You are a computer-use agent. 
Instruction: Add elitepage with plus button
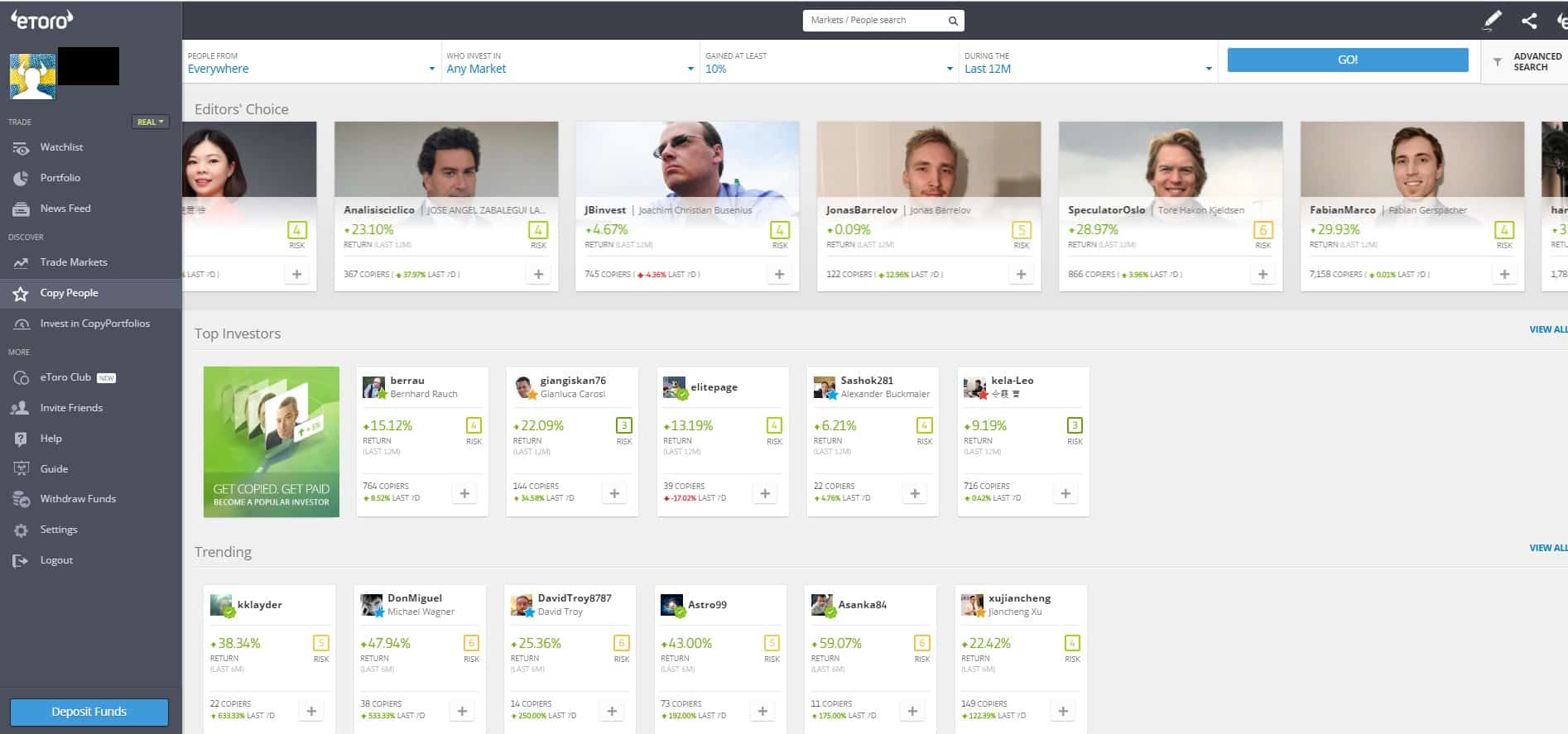click(765, 493)
